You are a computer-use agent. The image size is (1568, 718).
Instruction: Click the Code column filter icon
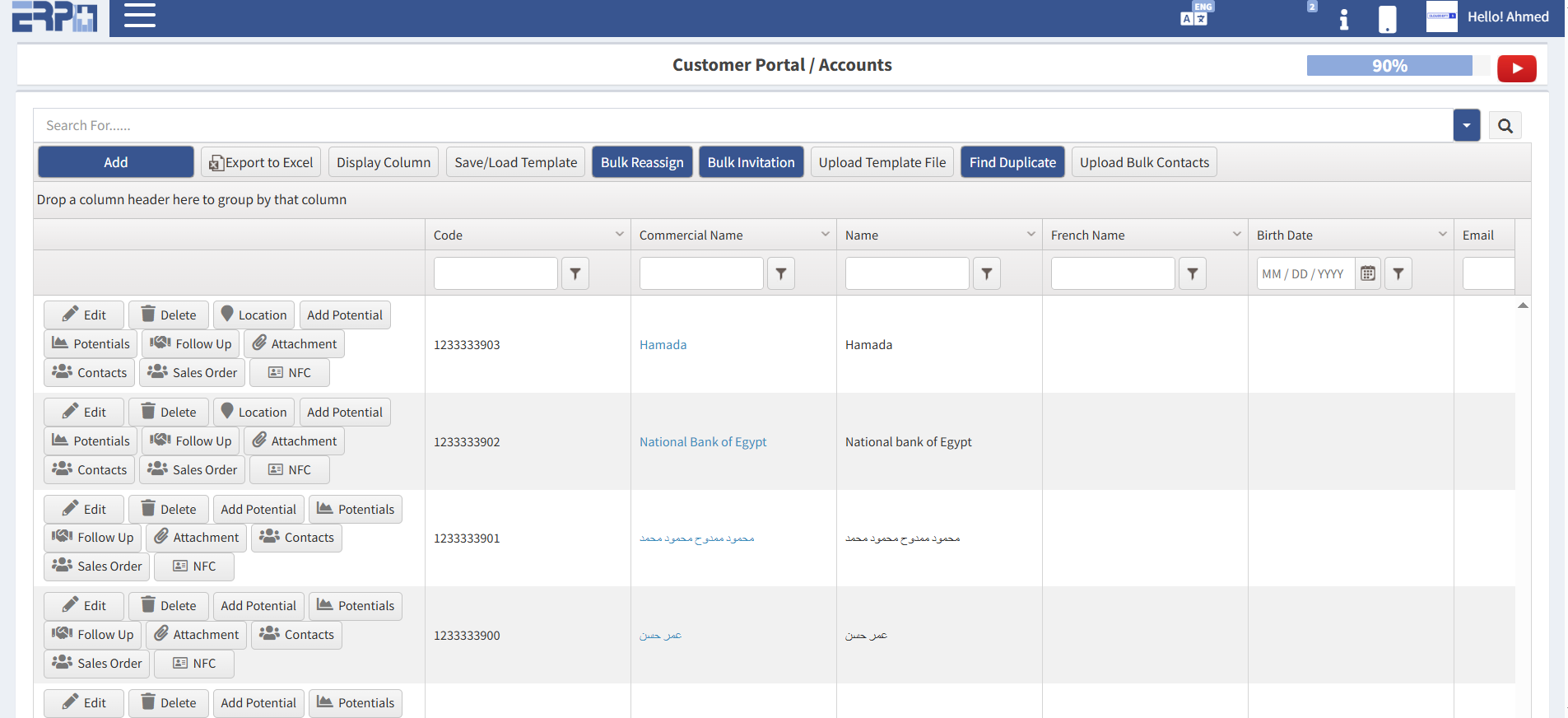575,273
